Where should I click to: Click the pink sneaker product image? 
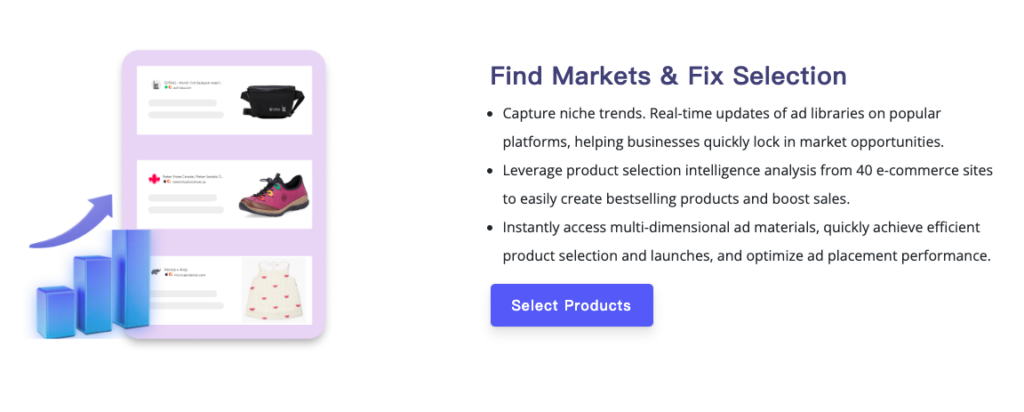(x=272, y=195)
